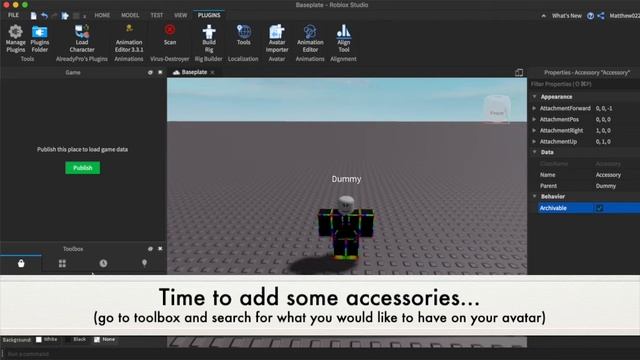Click the share icon beside username
The height and width of the screenshot is (360, 640).
601,16
